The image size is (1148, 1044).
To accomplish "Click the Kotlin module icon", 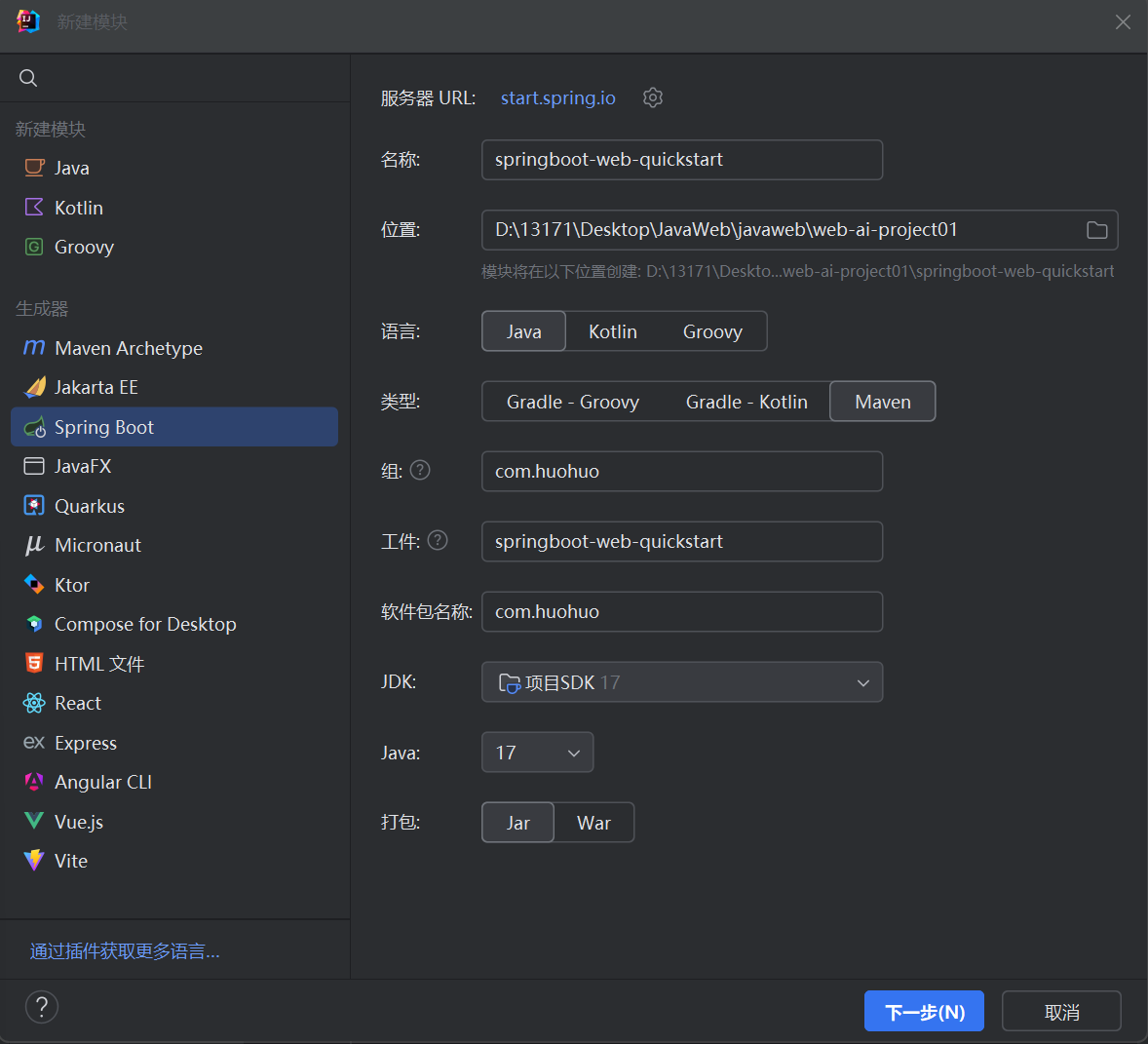I will 34,208.
